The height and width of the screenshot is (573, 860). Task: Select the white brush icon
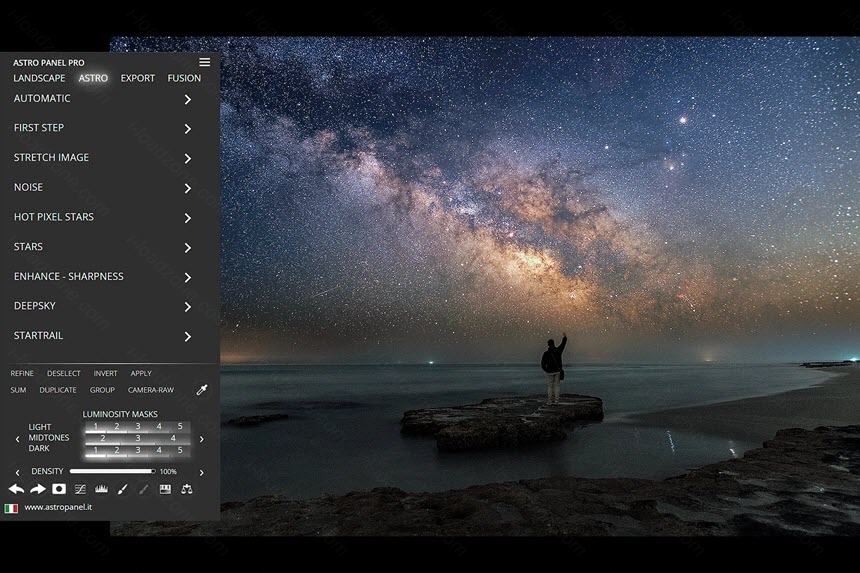coord(122,489)
